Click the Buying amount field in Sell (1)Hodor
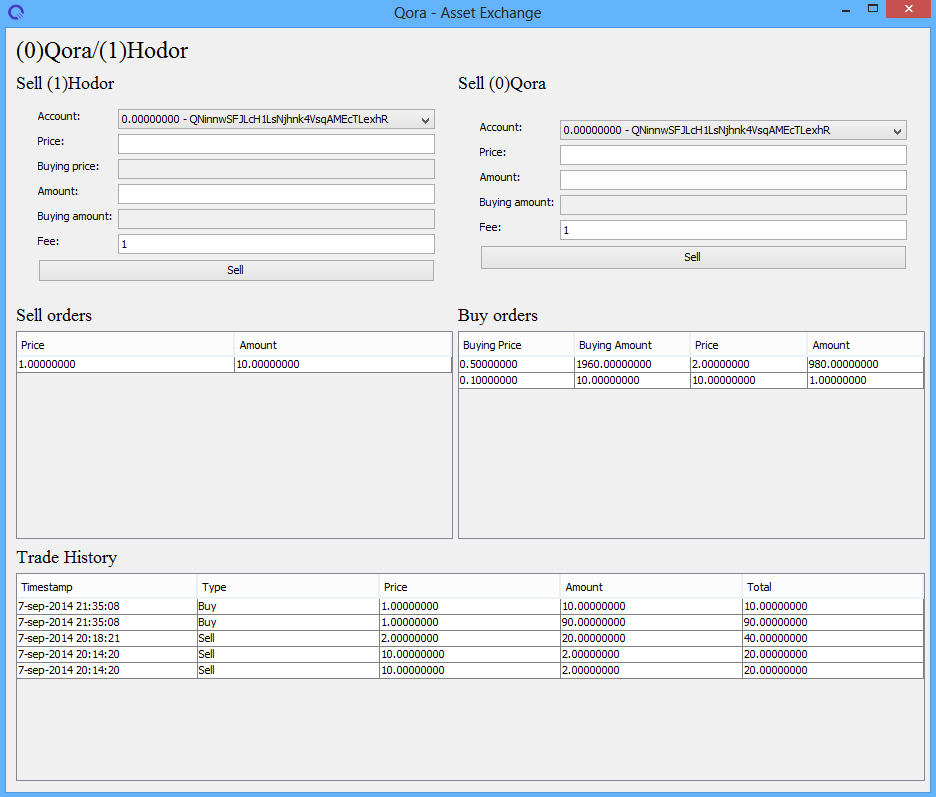The height and width of the screenshot is (797, 936). tap(276, 219)
